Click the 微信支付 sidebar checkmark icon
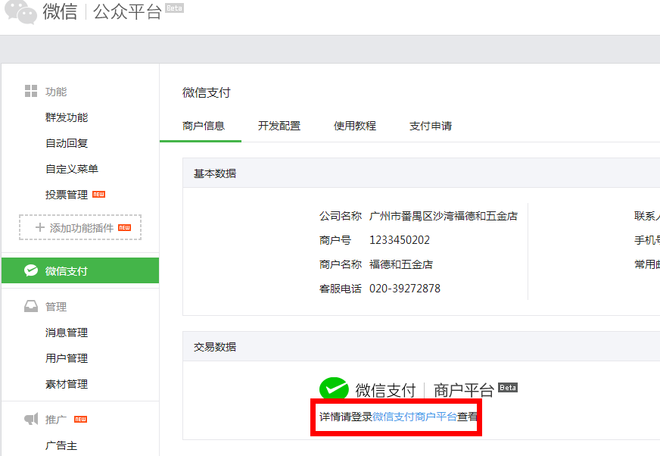The image size is (660, 456). coord(31,270)
